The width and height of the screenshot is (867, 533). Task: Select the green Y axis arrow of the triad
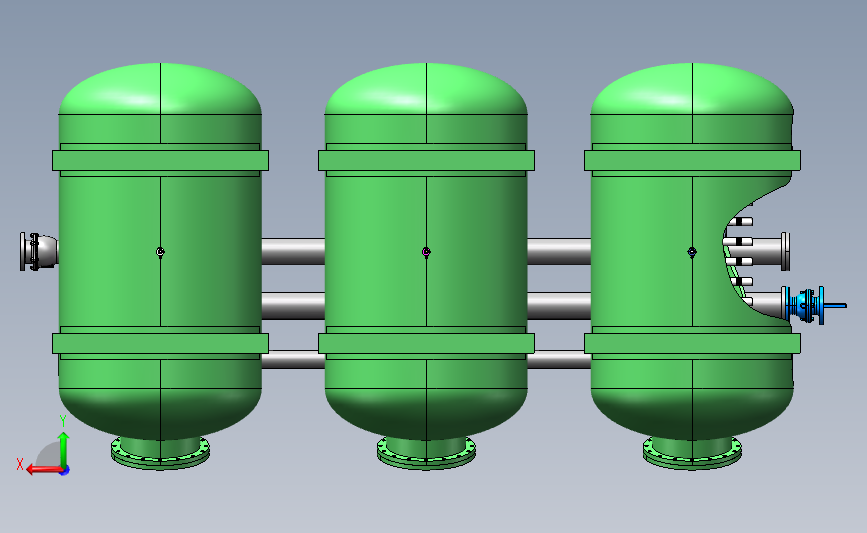[64, 450]
